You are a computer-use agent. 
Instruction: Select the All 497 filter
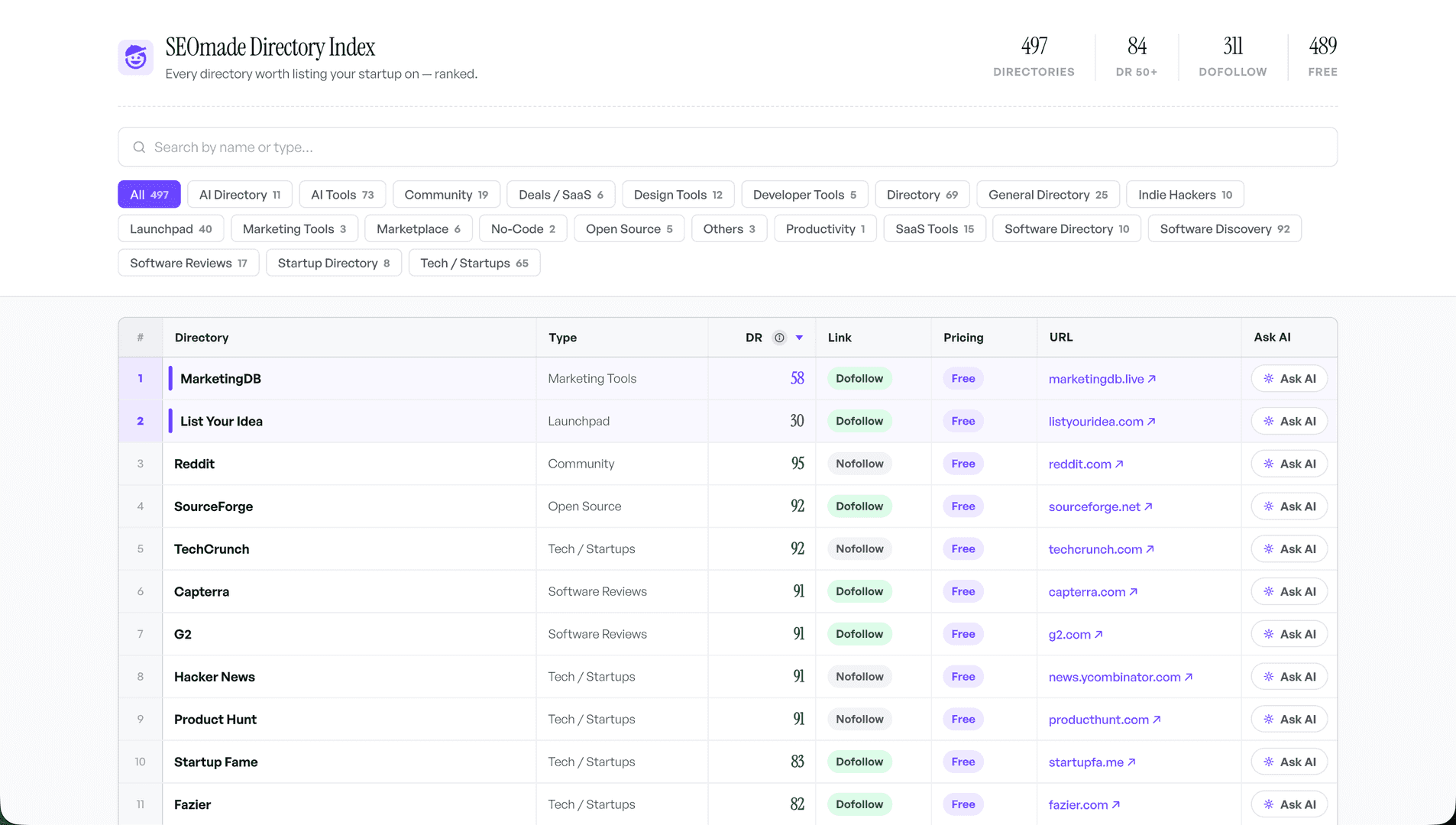[149, 195]
